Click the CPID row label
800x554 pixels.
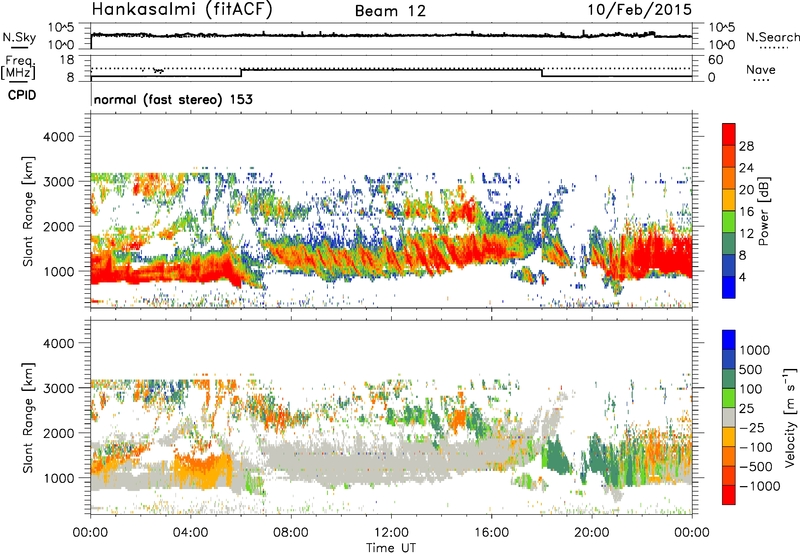point(22,95)
